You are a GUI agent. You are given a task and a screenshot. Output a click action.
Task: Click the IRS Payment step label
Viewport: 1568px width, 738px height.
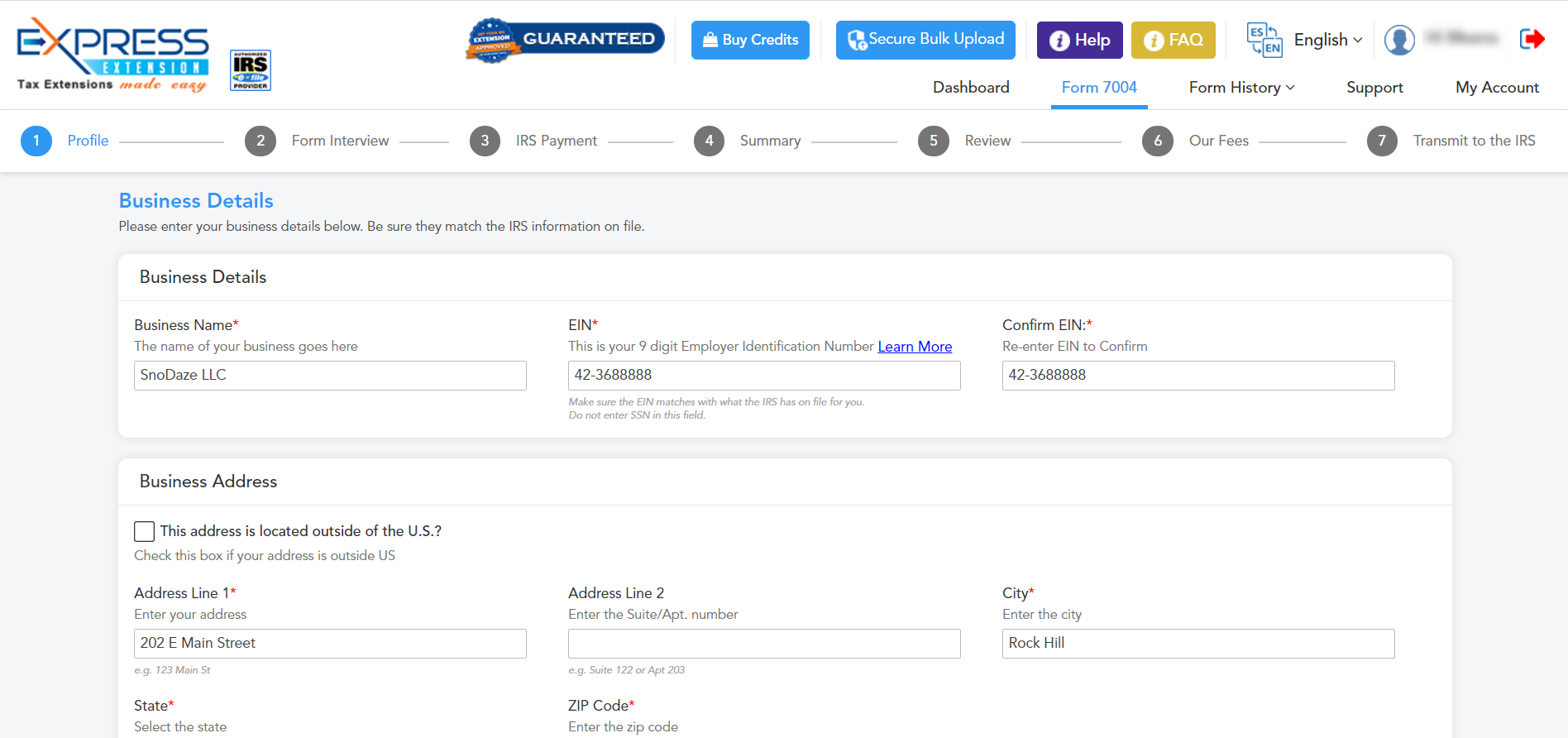(x=557, y=141)
